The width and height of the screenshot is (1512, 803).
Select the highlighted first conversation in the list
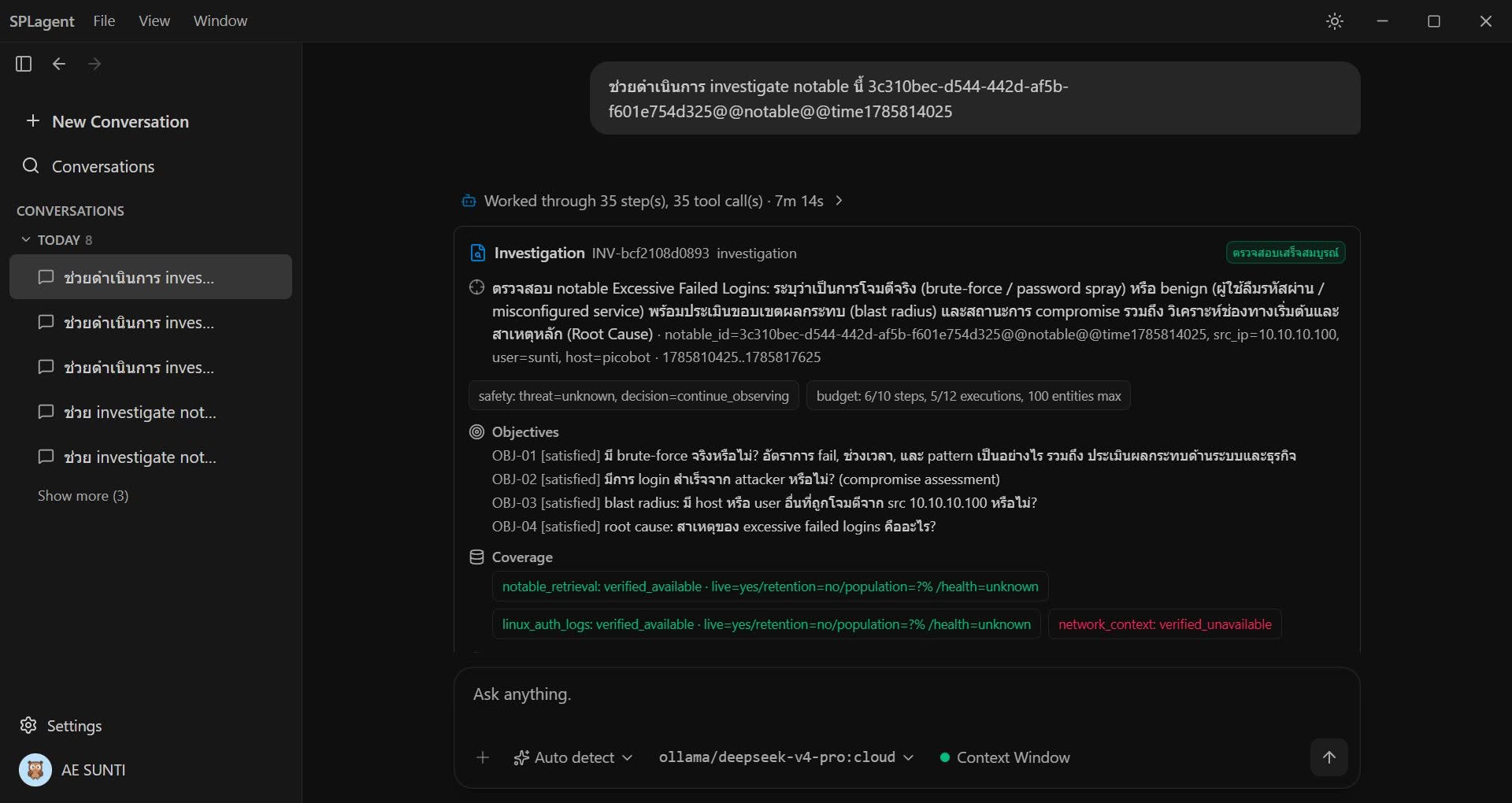pyautogui.click(x=150, y=277)
